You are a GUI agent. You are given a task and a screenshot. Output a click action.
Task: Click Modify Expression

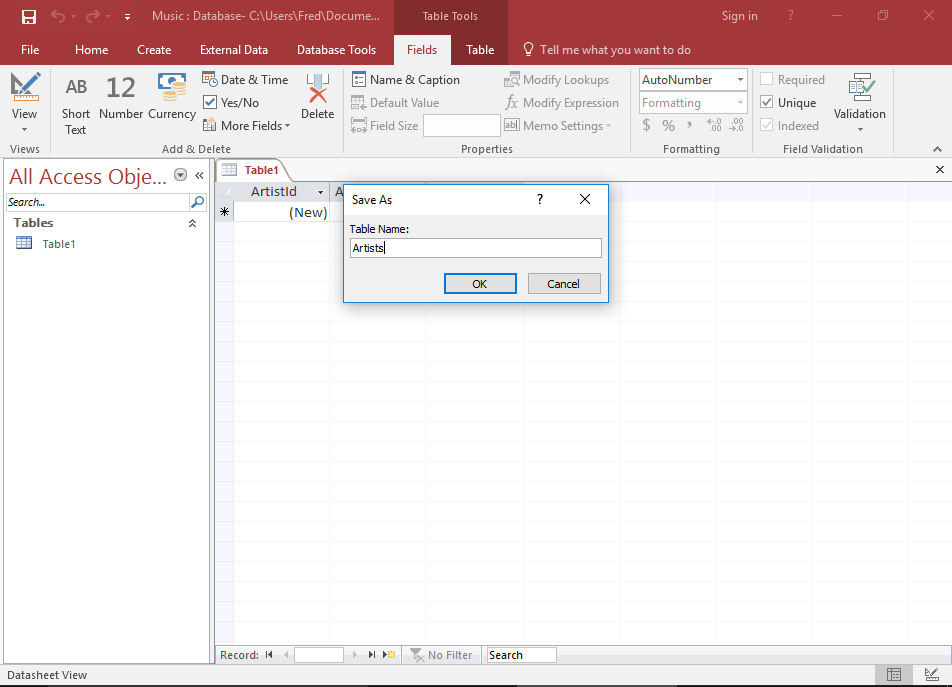(562, 103)
